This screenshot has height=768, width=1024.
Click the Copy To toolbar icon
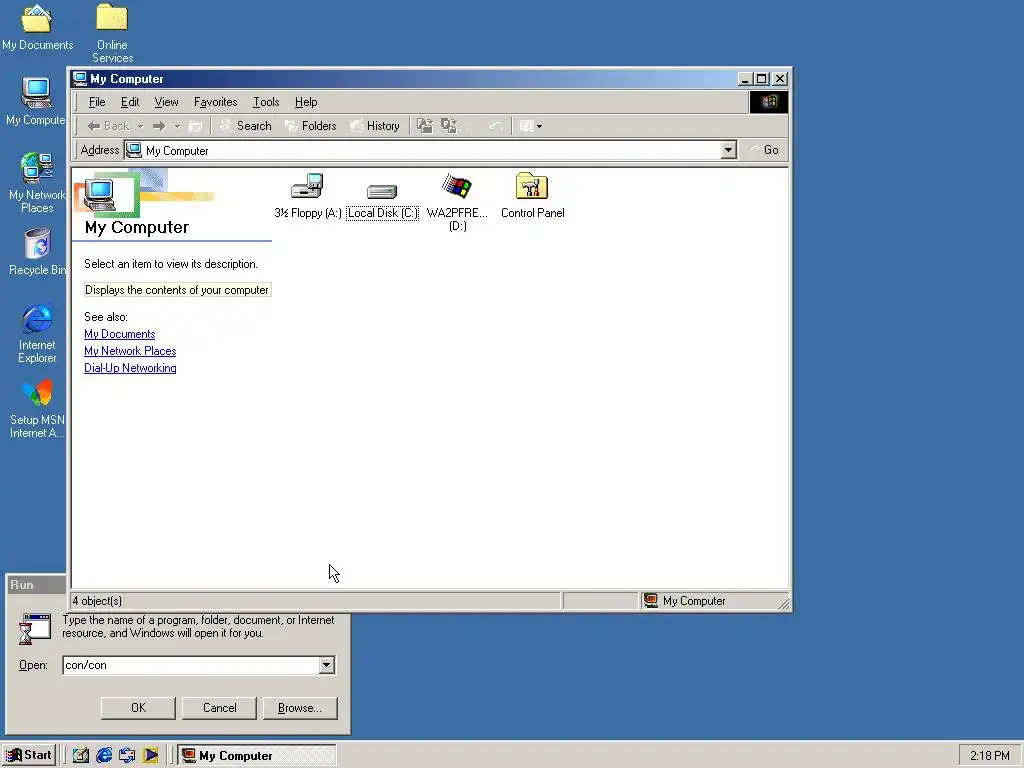point(449,126)
